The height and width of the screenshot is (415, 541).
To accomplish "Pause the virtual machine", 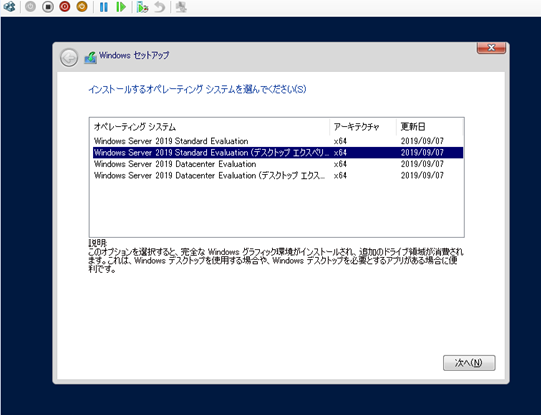I will [x=104, y=7].
